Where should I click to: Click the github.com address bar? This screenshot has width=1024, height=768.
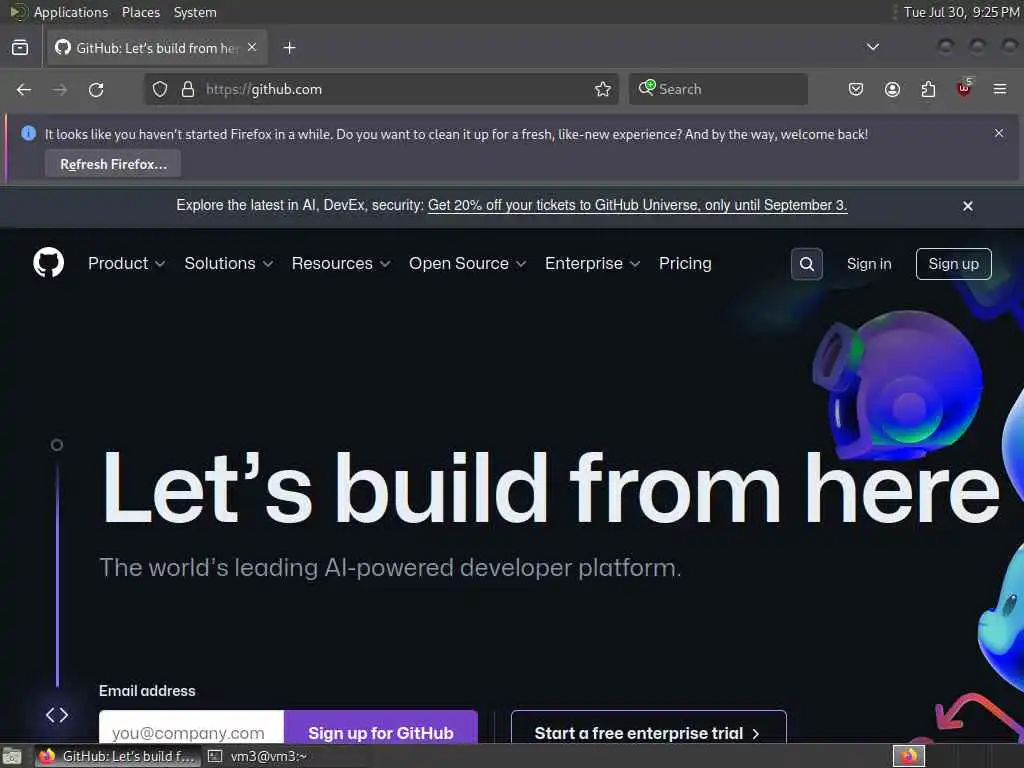point(381,89)
